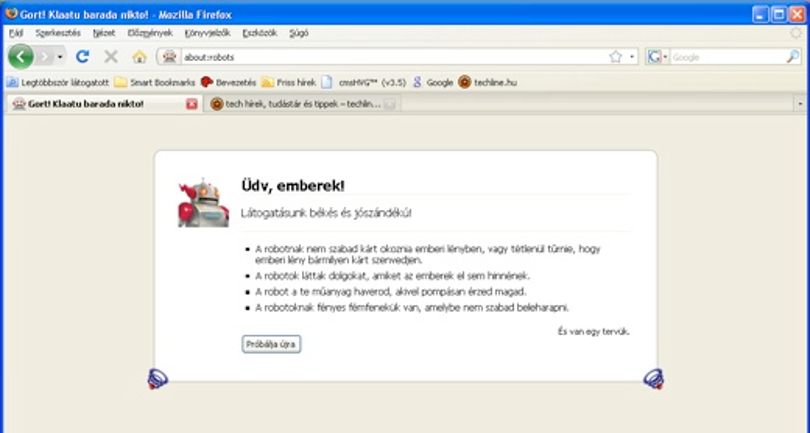810x433 pixels.
Task: Close the Gort! Klaatu barada nikto! tab
Action: coord(192,104)
